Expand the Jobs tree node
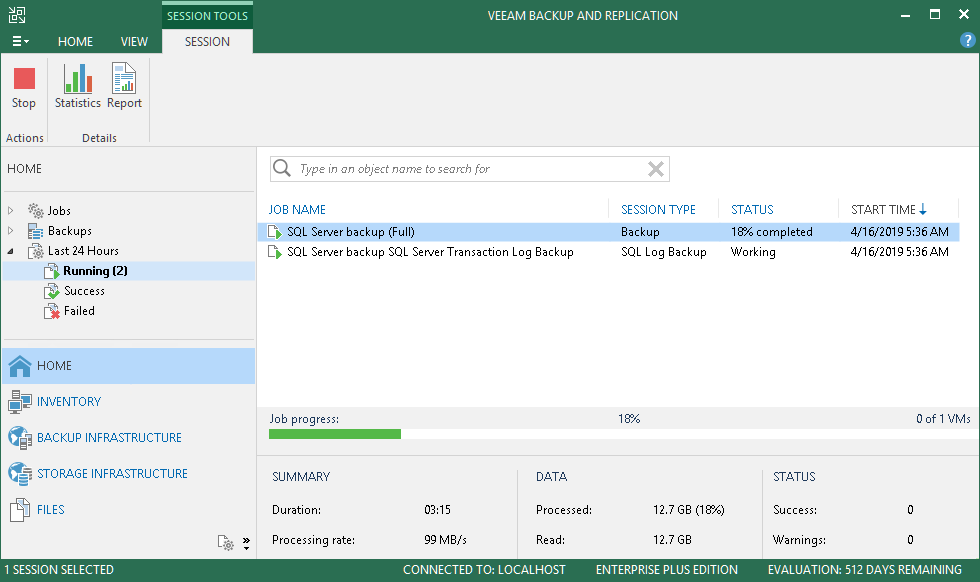The height and width of the screenshot is (582, 980). point(11,211)
